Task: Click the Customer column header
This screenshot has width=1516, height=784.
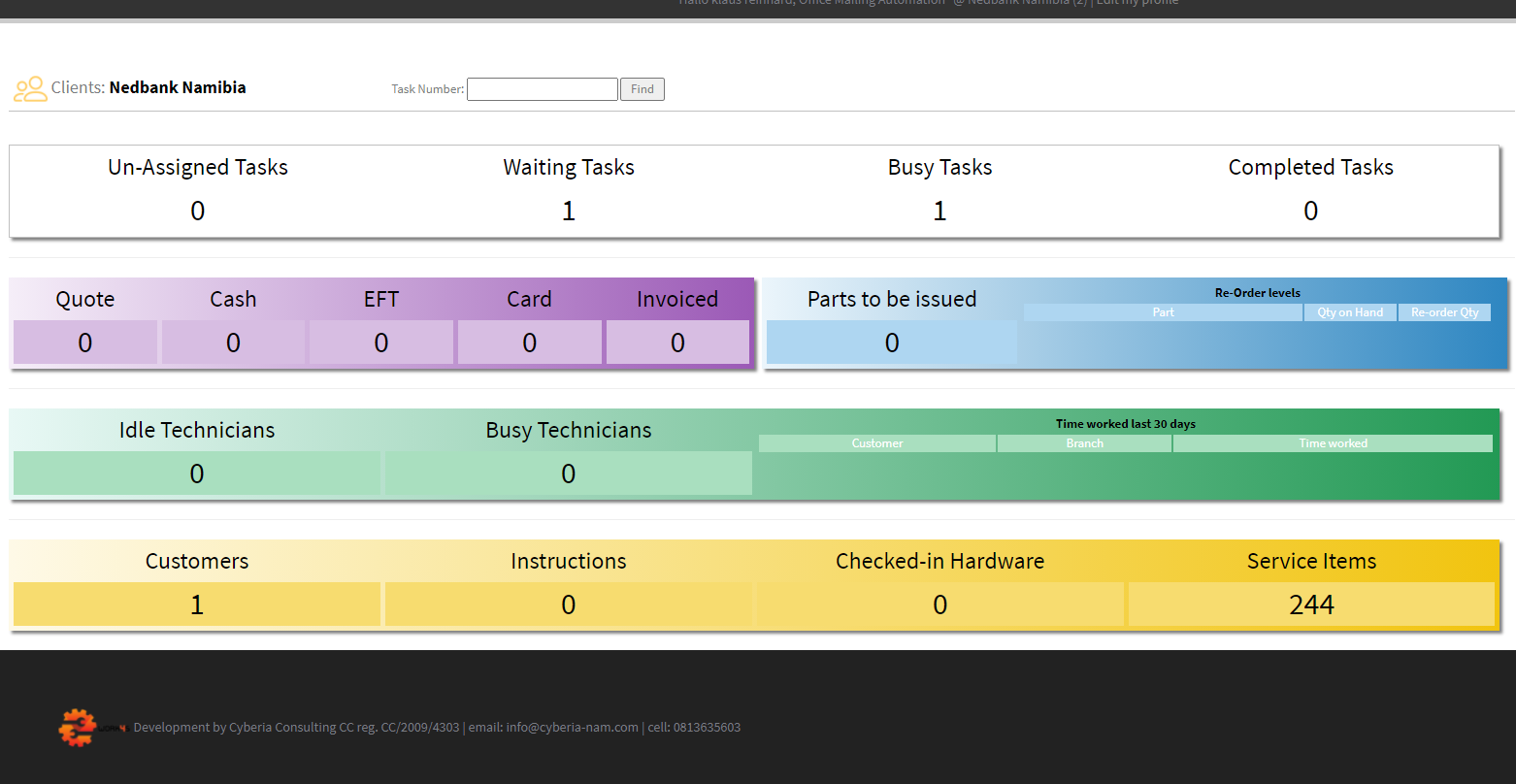Action: [x=877, y=443]
